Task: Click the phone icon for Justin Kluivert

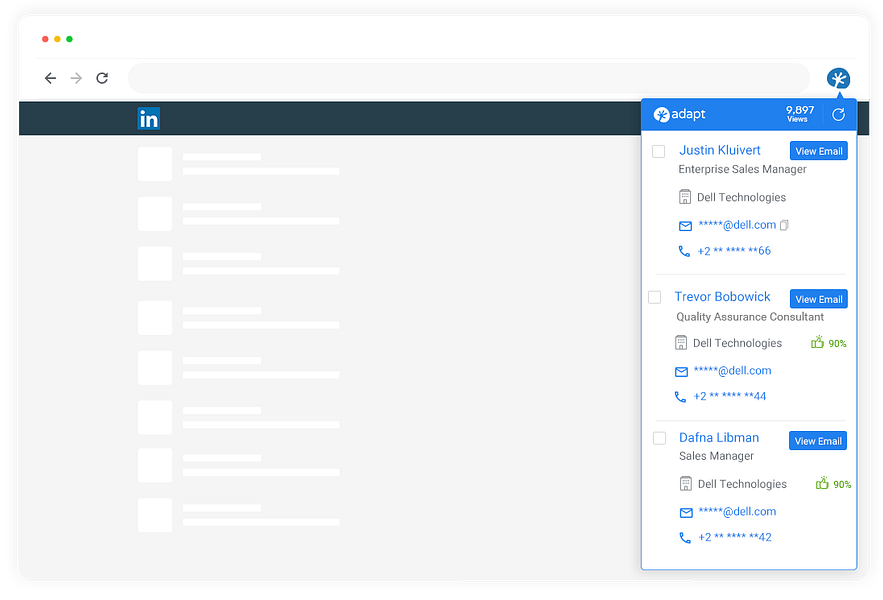Action: (684, 251)
